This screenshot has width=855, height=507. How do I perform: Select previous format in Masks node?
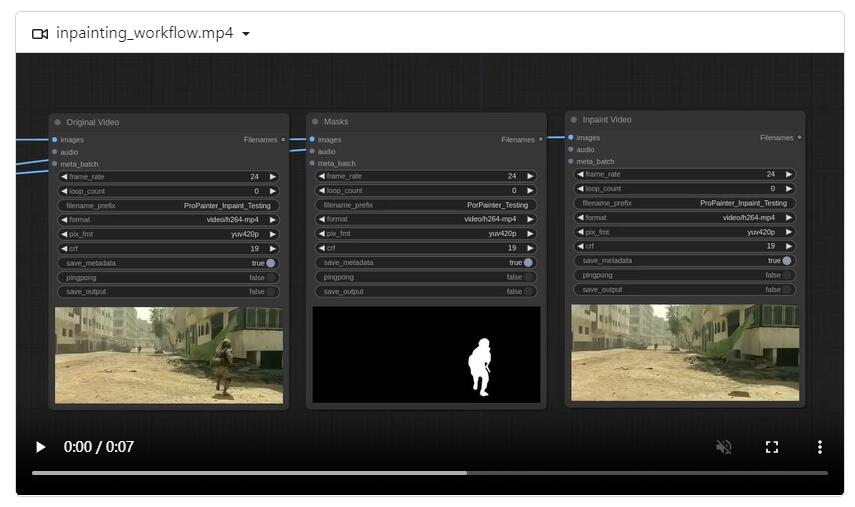tap(322, 219)
